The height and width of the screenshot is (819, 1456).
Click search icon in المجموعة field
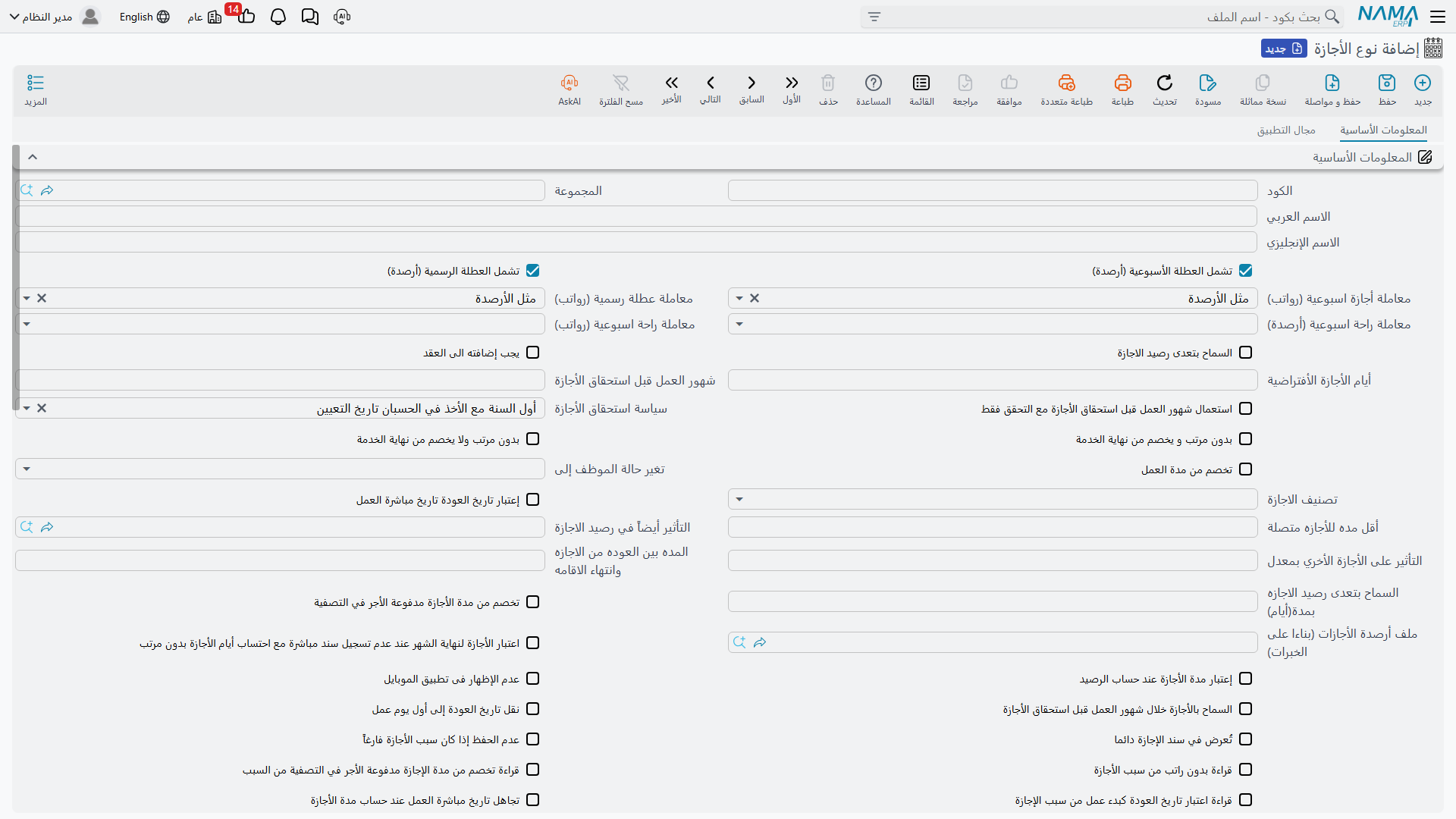pos(27,190)
